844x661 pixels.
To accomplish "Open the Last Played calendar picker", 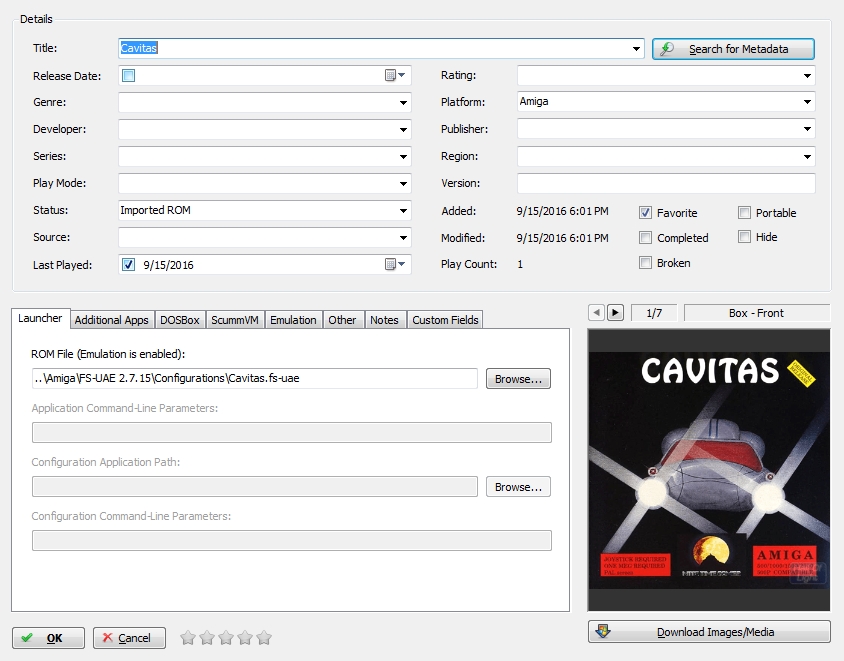I will pos(395,264).
